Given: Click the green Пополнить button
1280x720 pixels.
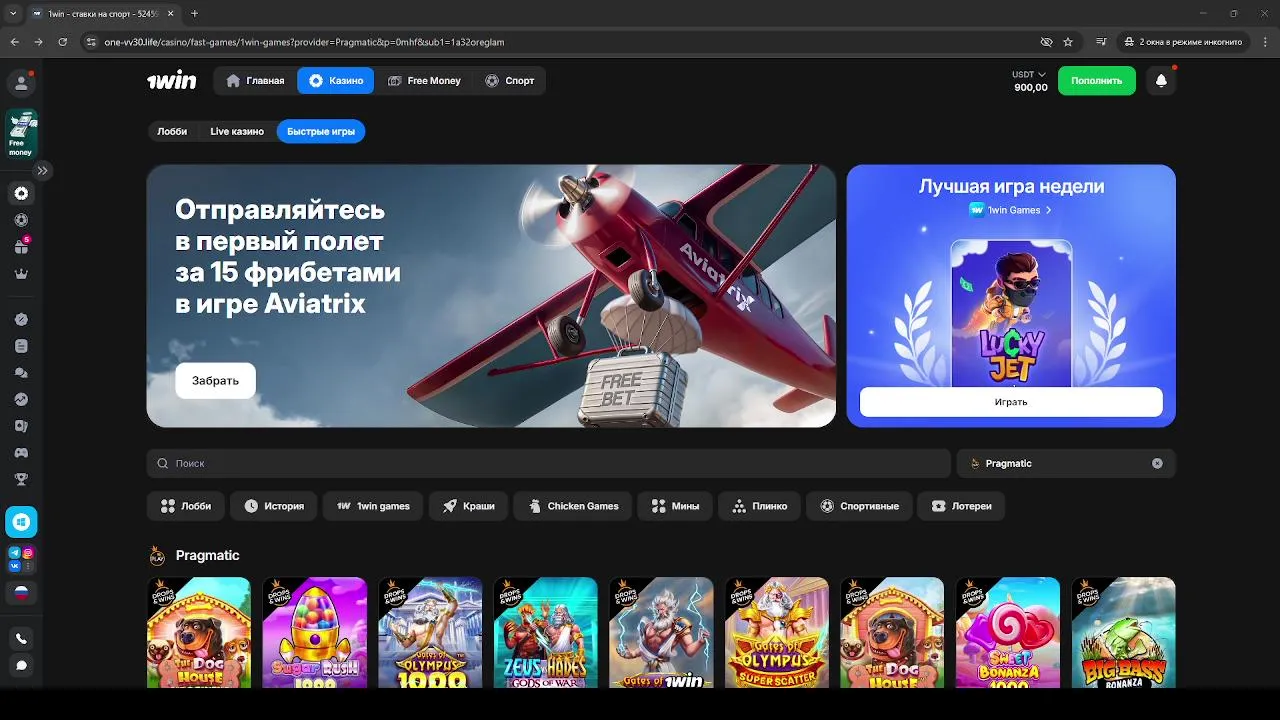Looking at the screenshot, I should pos(1097,81).
